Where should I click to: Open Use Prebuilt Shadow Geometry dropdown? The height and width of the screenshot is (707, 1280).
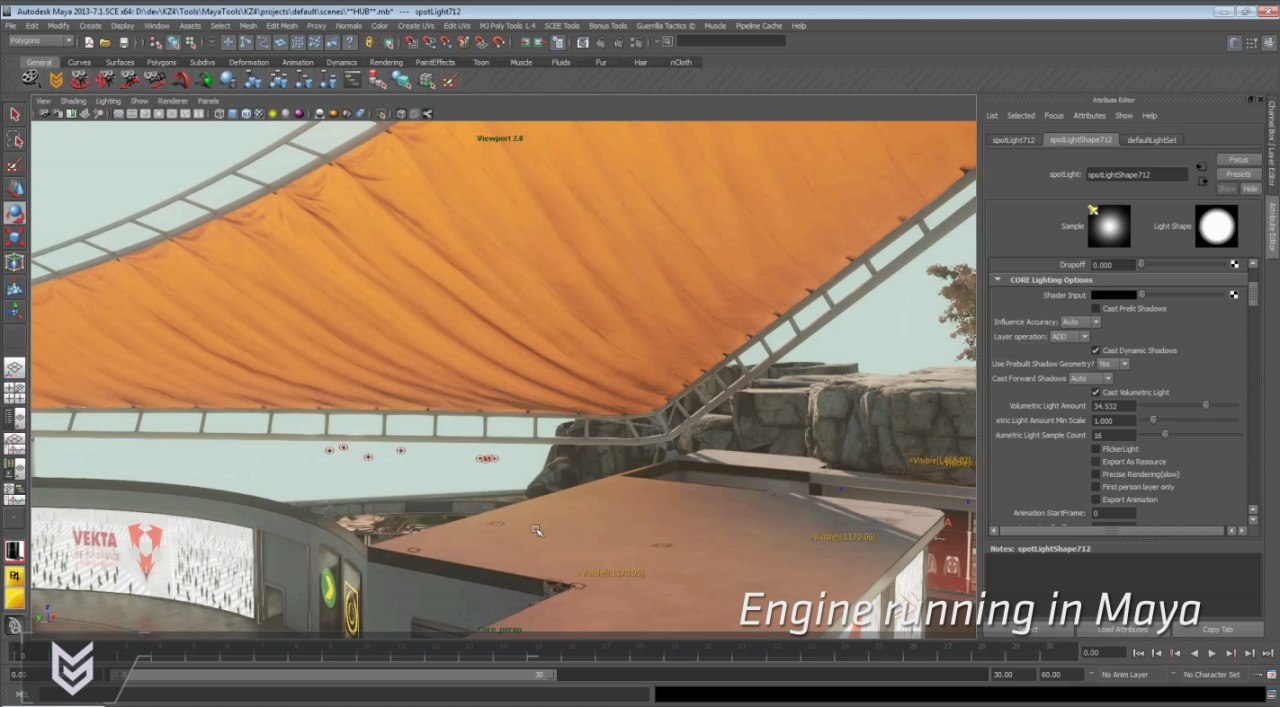[x=1113, y=364]
